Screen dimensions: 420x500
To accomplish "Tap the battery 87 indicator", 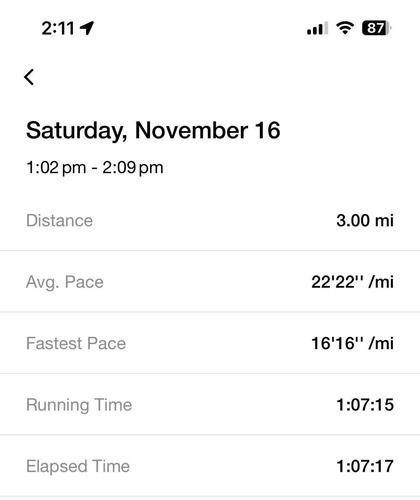I will pos(377,28).
